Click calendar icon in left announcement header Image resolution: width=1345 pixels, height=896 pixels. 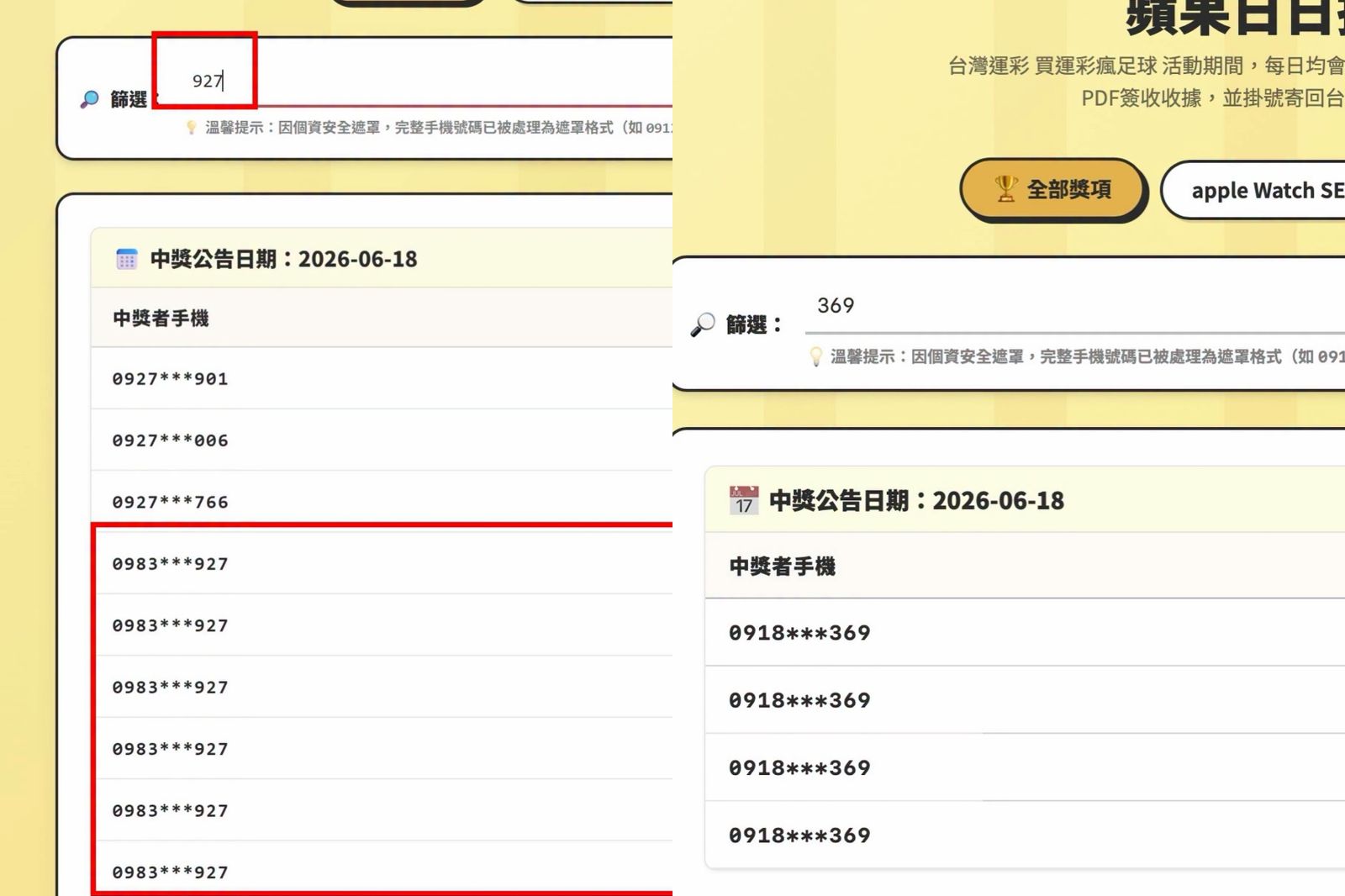point(127,259)
